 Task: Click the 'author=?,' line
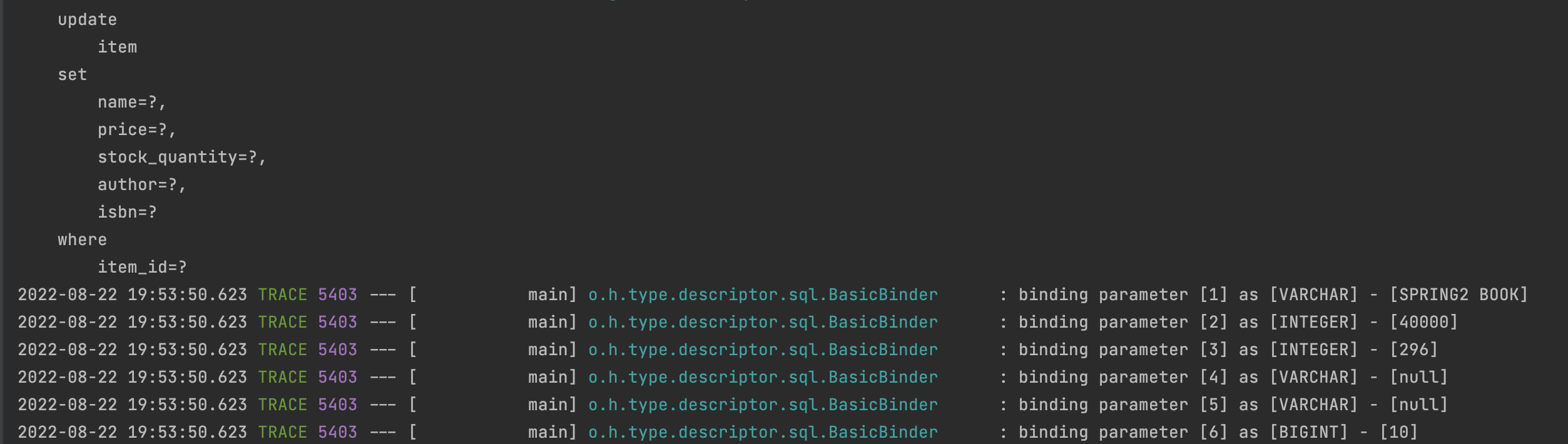[141, 185]
